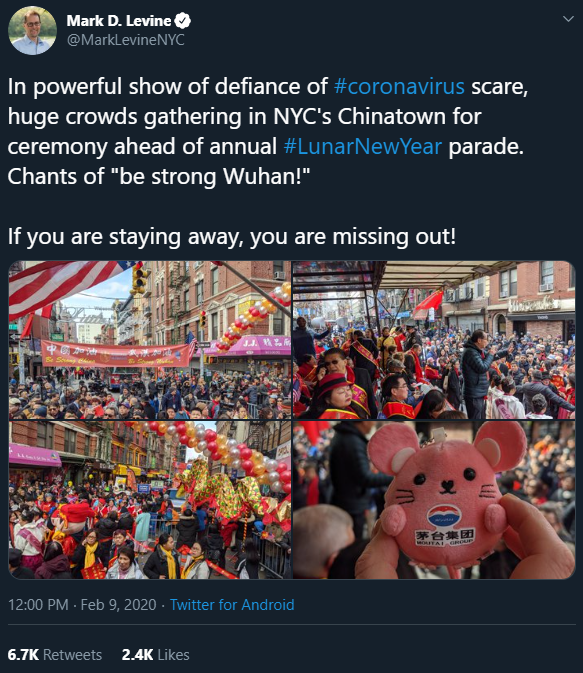Viewport: 583px width, 673px height.
Task: Click the Moutai Group logo on the plush mouse
Action: pyautogui.click(x=444, y=527)
